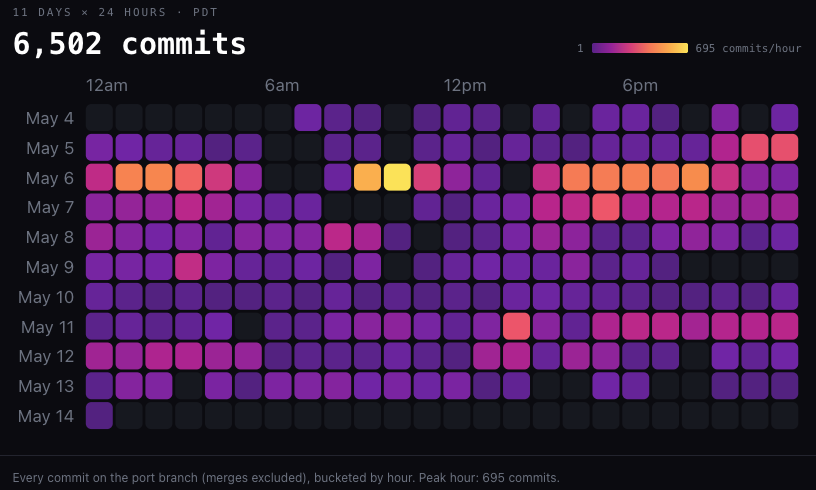Viewport: 816px width, 490px height.
Task: Click the commits/hour gradient legend bar
Action: (x=640, y=48)
